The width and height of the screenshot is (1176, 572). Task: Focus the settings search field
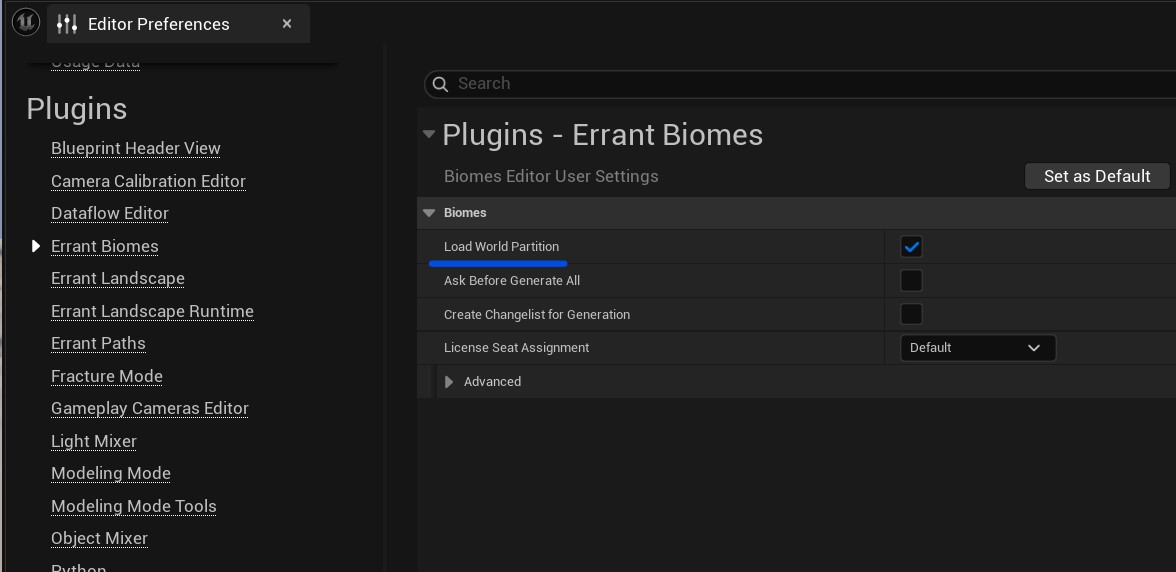pos(800,84)
